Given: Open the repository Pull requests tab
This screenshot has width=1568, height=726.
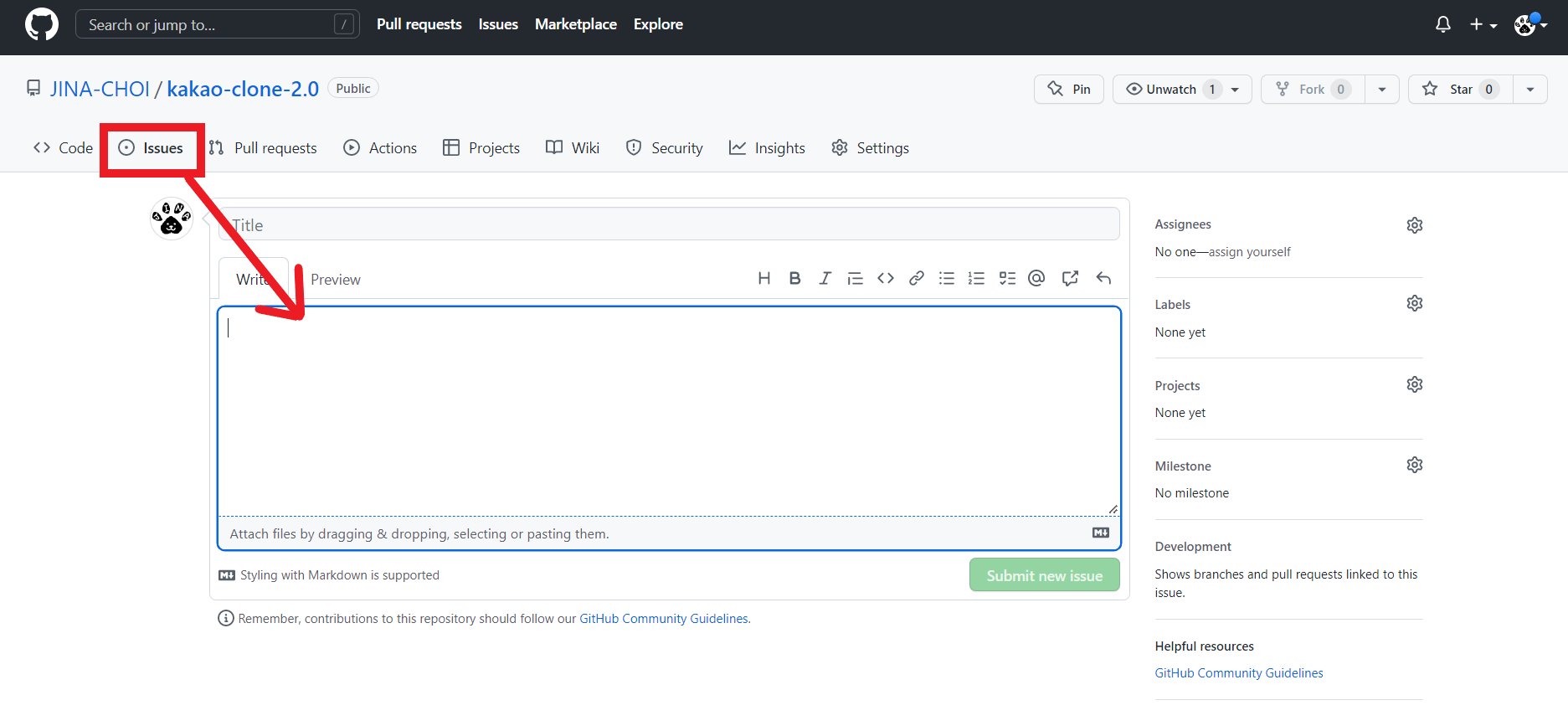Looking at the screenshot, I should click(x=263, y=148).
